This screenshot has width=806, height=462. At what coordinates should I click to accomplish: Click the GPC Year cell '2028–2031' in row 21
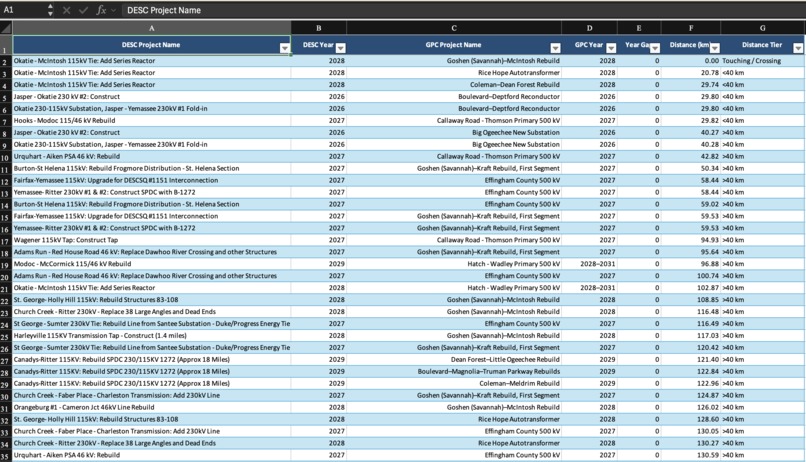(x=590, y=288)
